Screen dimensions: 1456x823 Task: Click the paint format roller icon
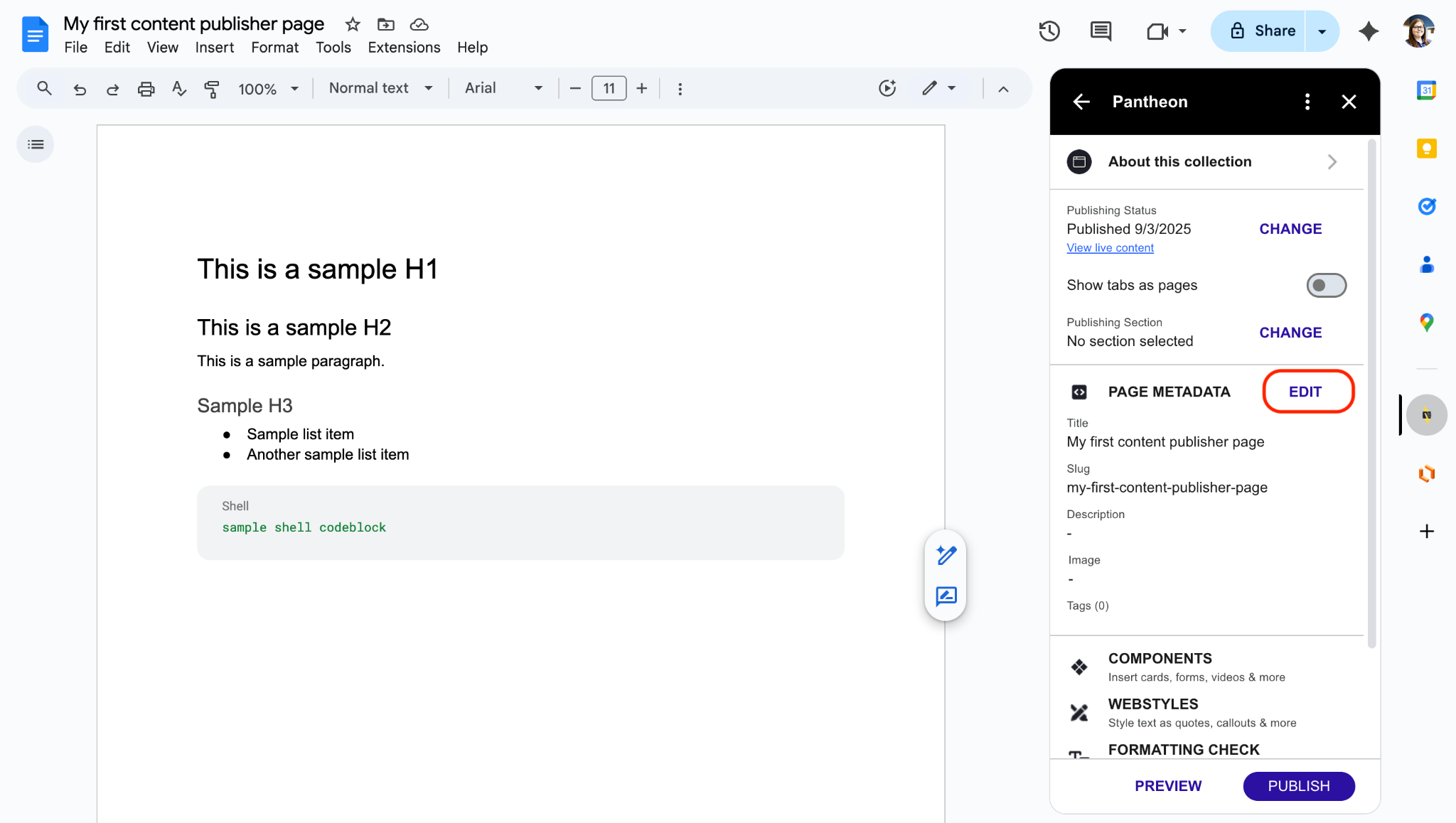tap(211, 89)
